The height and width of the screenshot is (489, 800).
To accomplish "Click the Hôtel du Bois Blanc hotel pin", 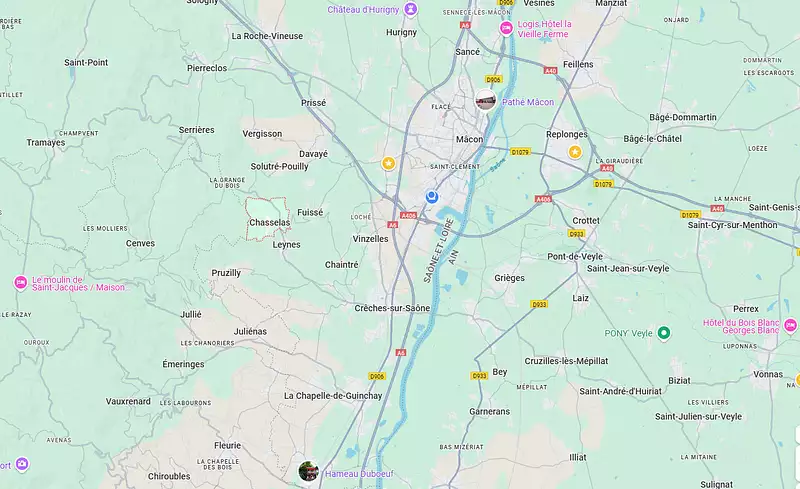I will [790, 325].
